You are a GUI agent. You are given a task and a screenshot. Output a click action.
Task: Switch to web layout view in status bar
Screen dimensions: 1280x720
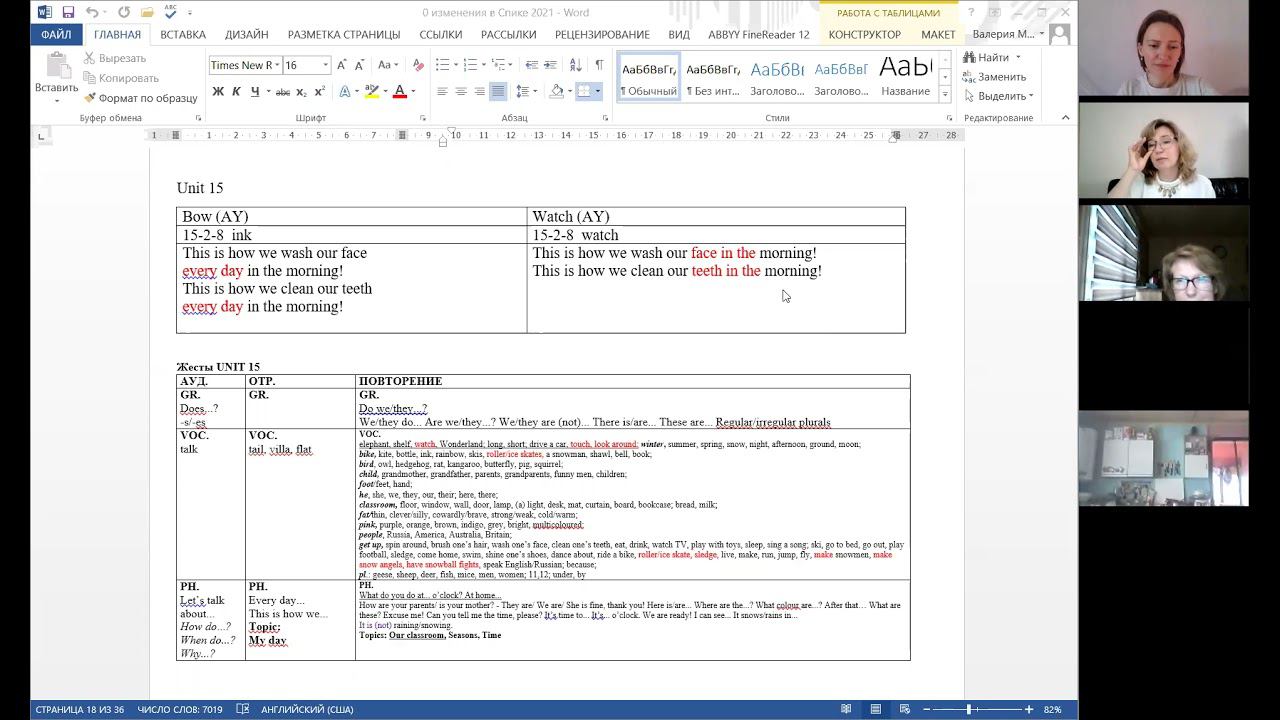pyautogui.click(x=903, y=709)
